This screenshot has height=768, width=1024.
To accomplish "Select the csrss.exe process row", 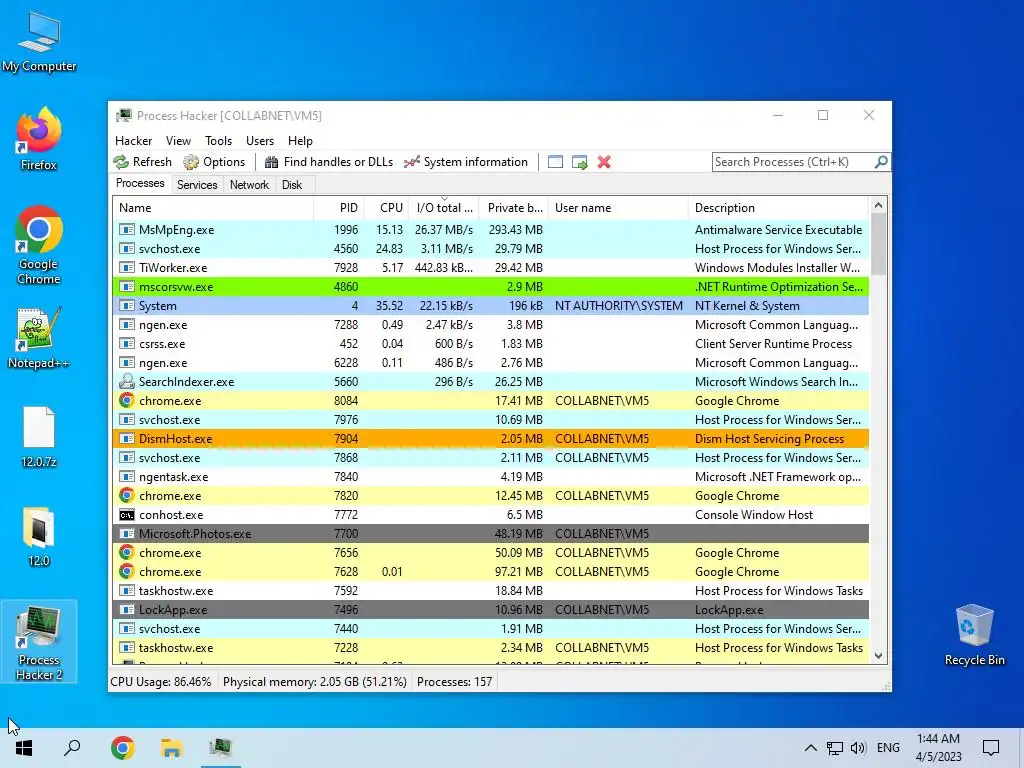I will click(490, 344).
